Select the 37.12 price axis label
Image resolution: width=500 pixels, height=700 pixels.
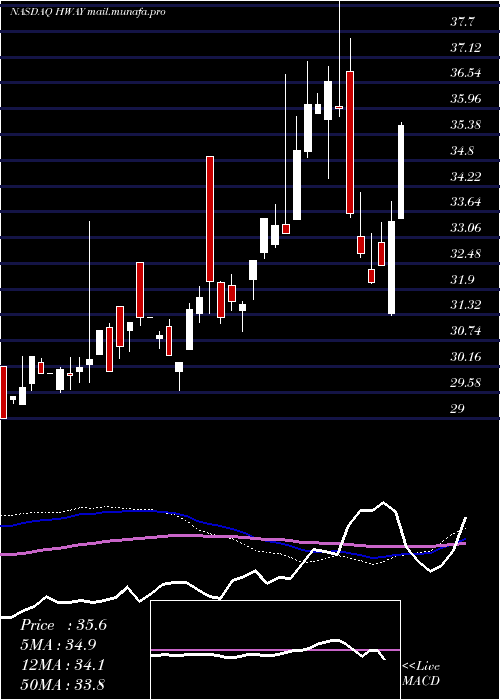pyautogui.click(x=466, y=47)
